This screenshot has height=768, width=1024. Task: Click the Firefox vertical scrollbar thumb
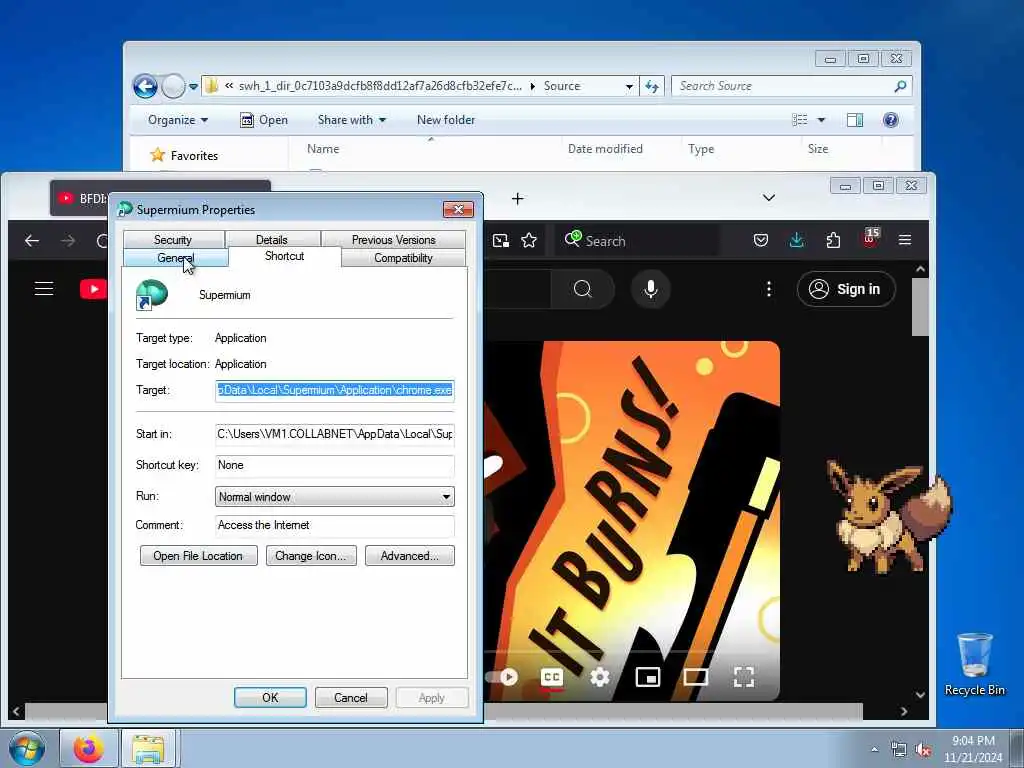coord(920,307)
